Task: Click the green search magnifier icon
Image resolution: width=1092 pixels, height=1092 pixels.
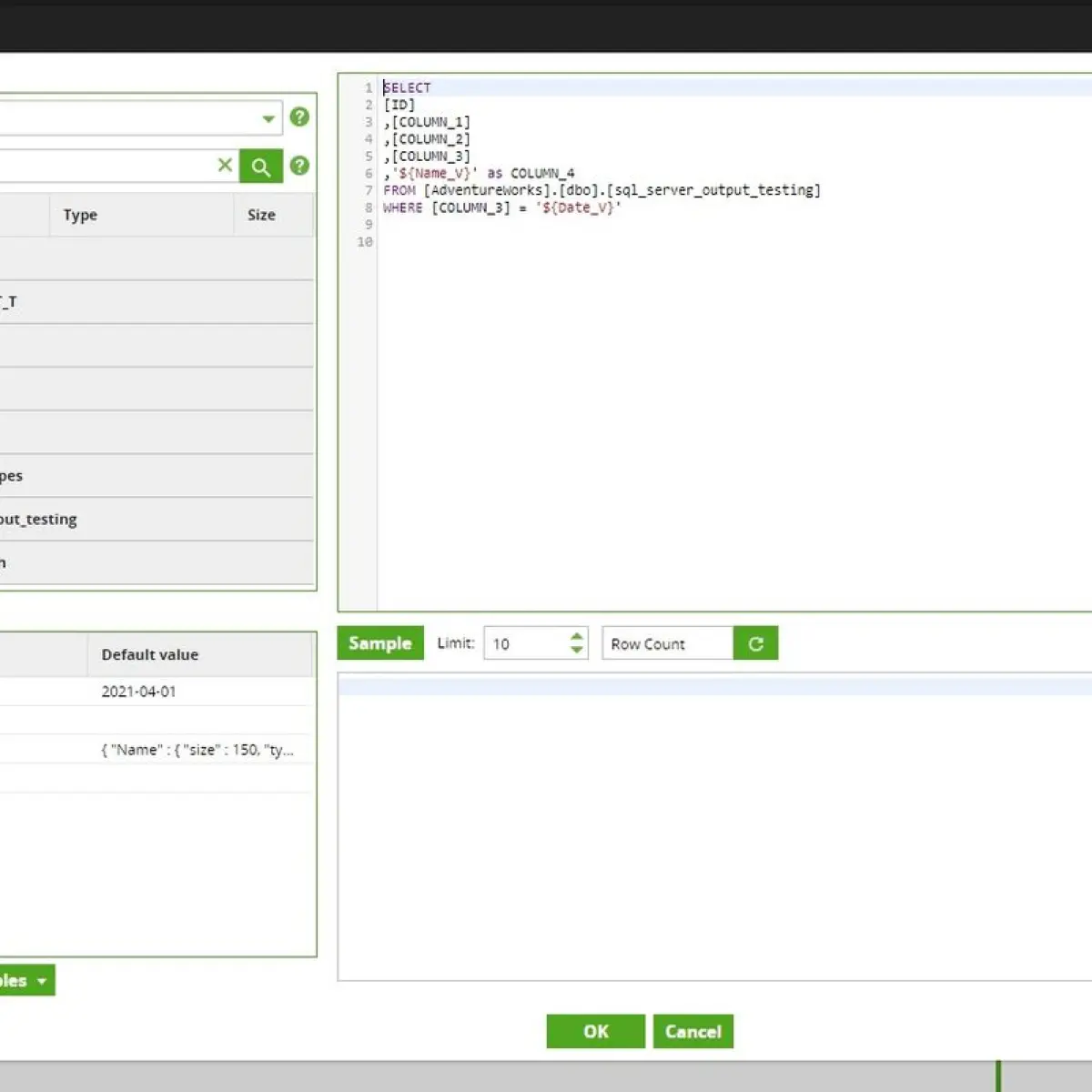Action: pos(261,167)
